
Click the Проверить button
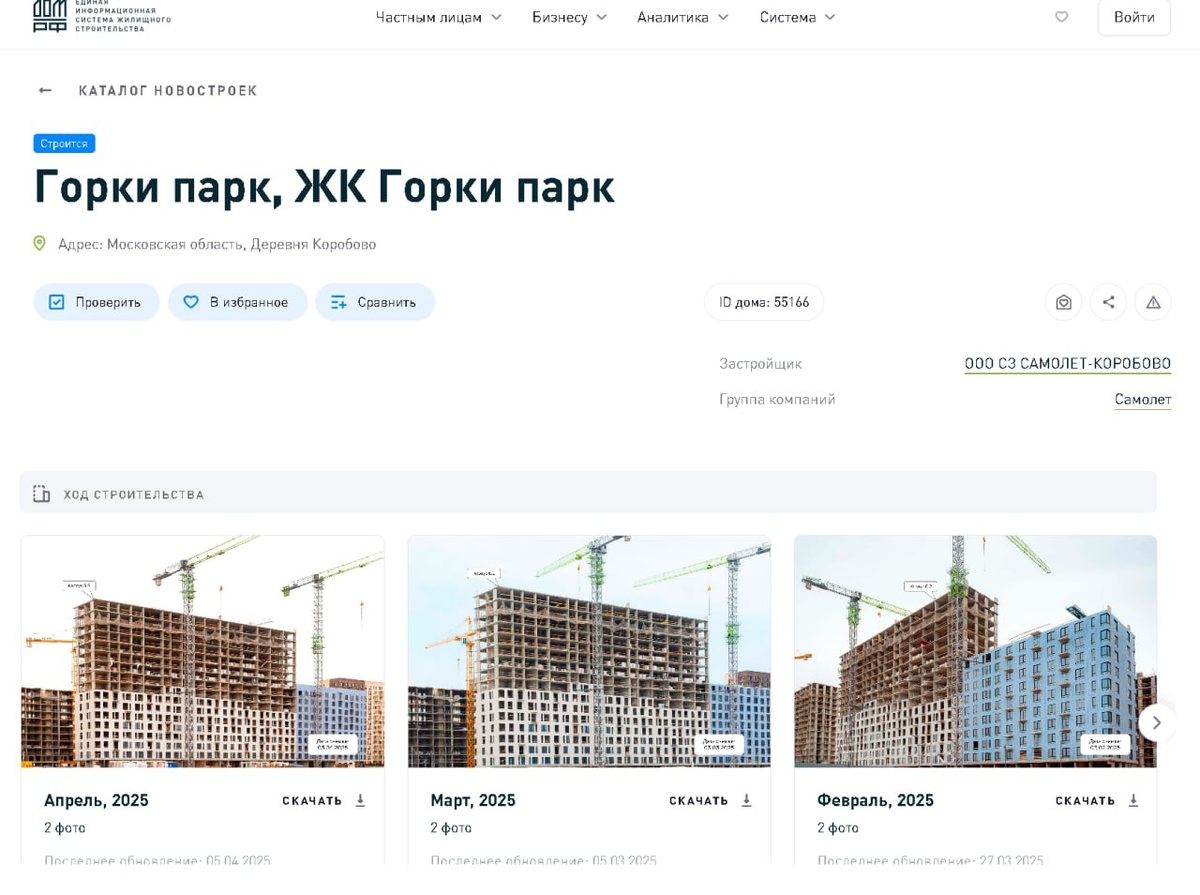coord(97,302)
